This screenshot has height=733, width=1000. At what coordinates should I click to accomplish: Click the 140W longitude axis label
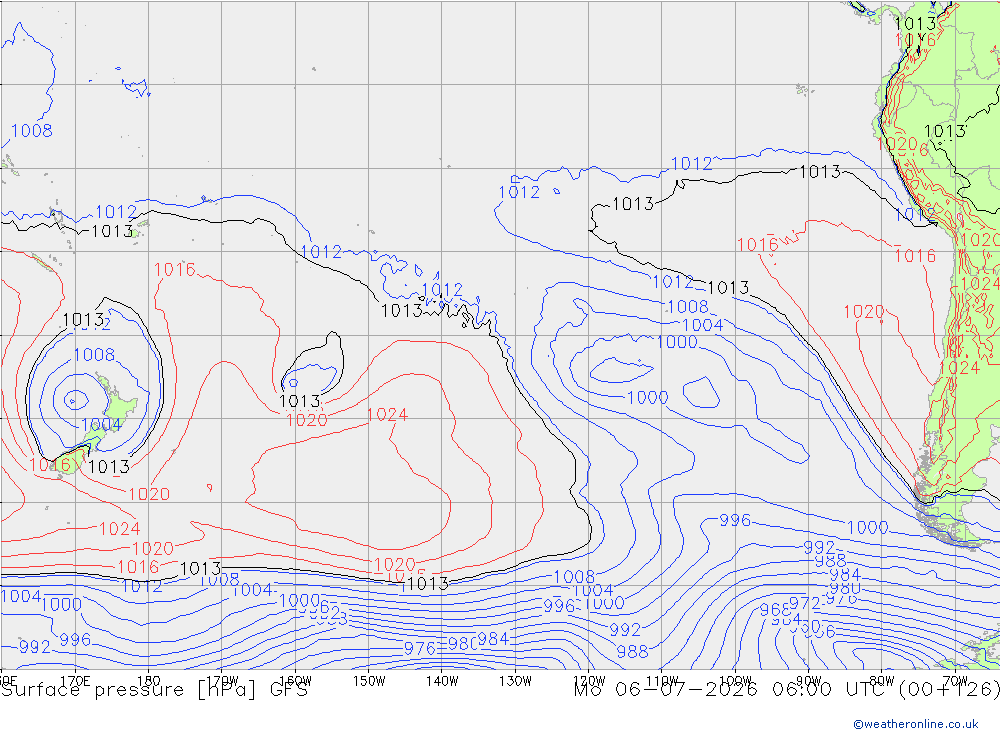(442, 681)
